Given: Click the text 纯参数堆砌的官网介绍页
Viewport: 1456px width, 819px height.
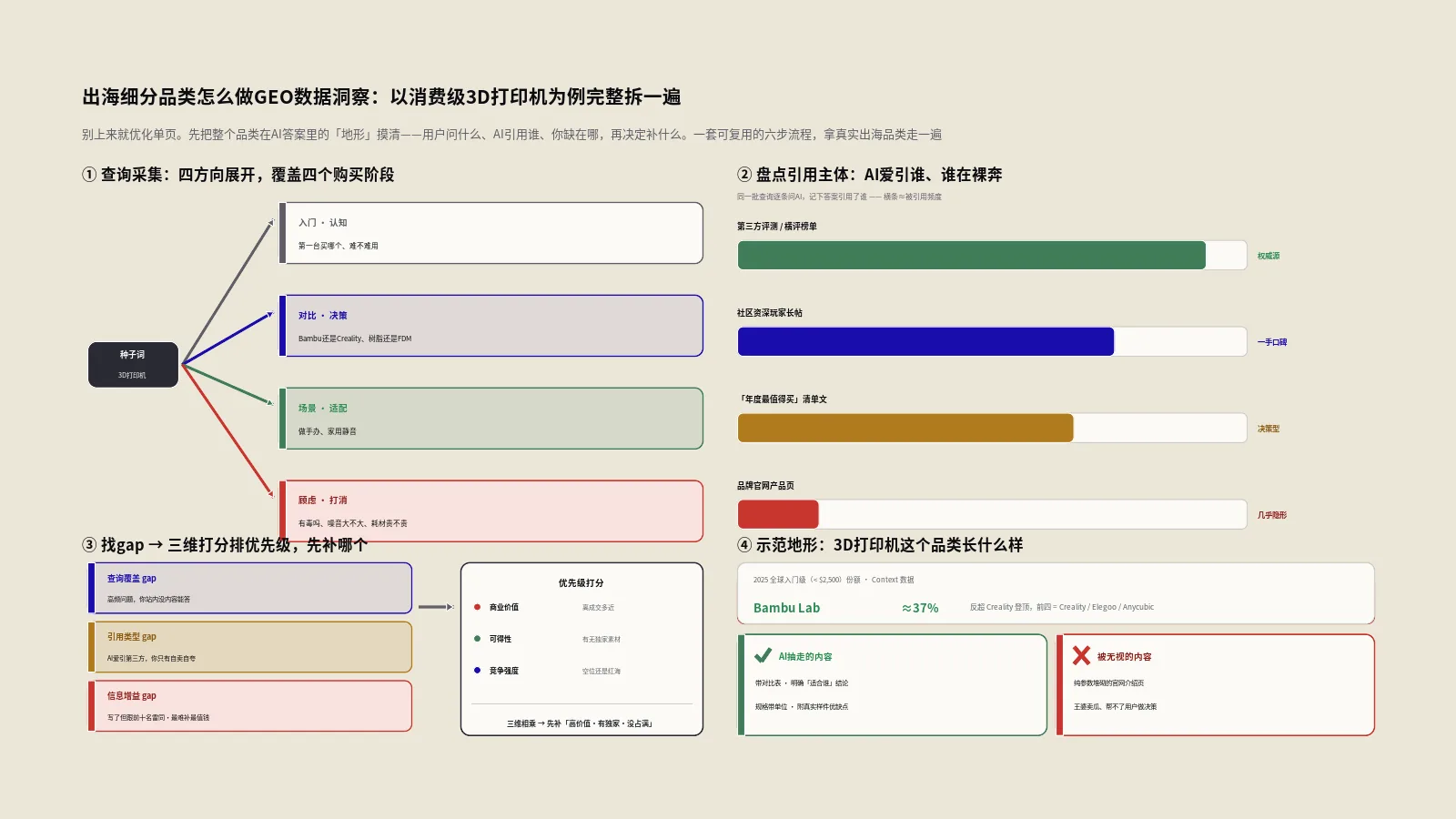Looking at the screenshot, I should pyautogui.click(x=1108, y=682).
